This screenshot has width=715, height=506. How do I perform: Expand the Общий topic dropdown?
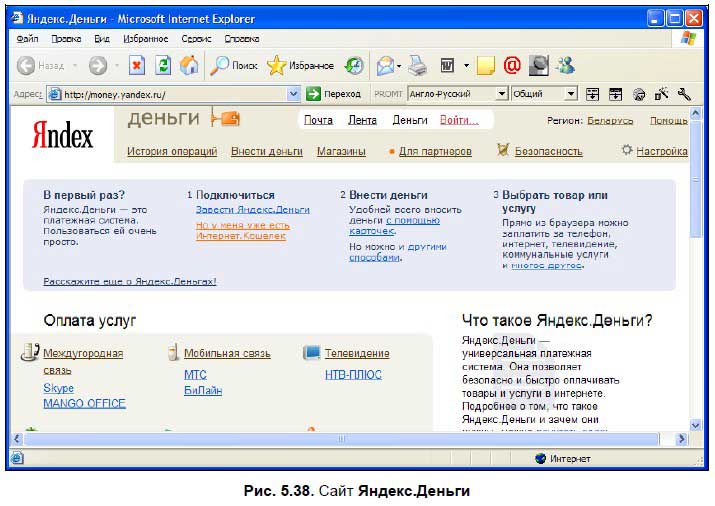(571, 94)
